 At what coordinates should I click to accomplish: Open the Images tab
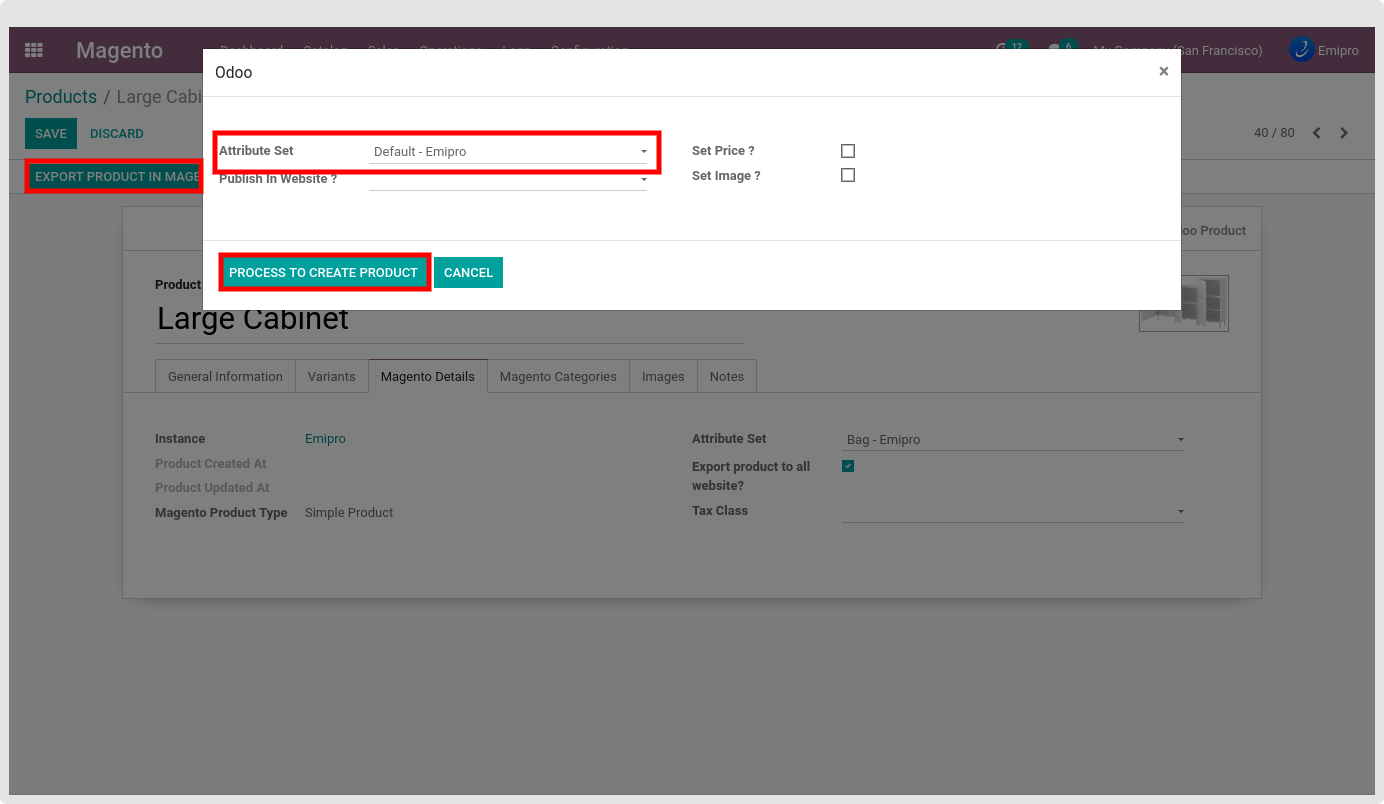(663, 376)
